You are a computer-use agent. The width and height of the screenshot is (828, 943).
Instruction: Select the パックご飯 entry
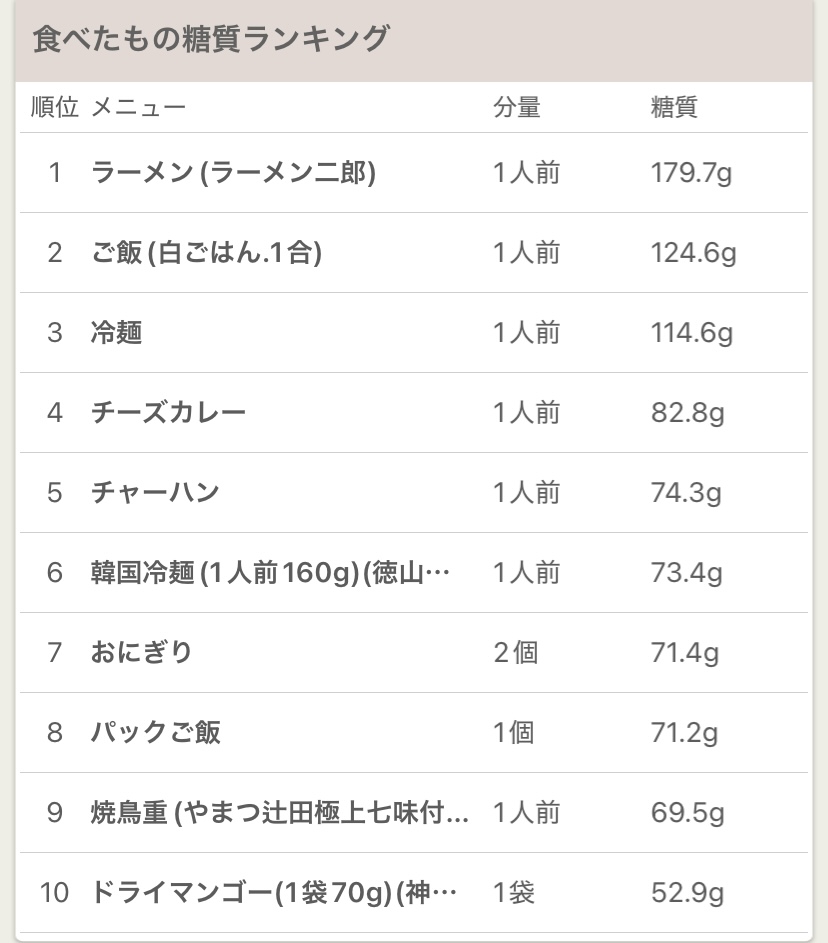[x=155, y=733]
